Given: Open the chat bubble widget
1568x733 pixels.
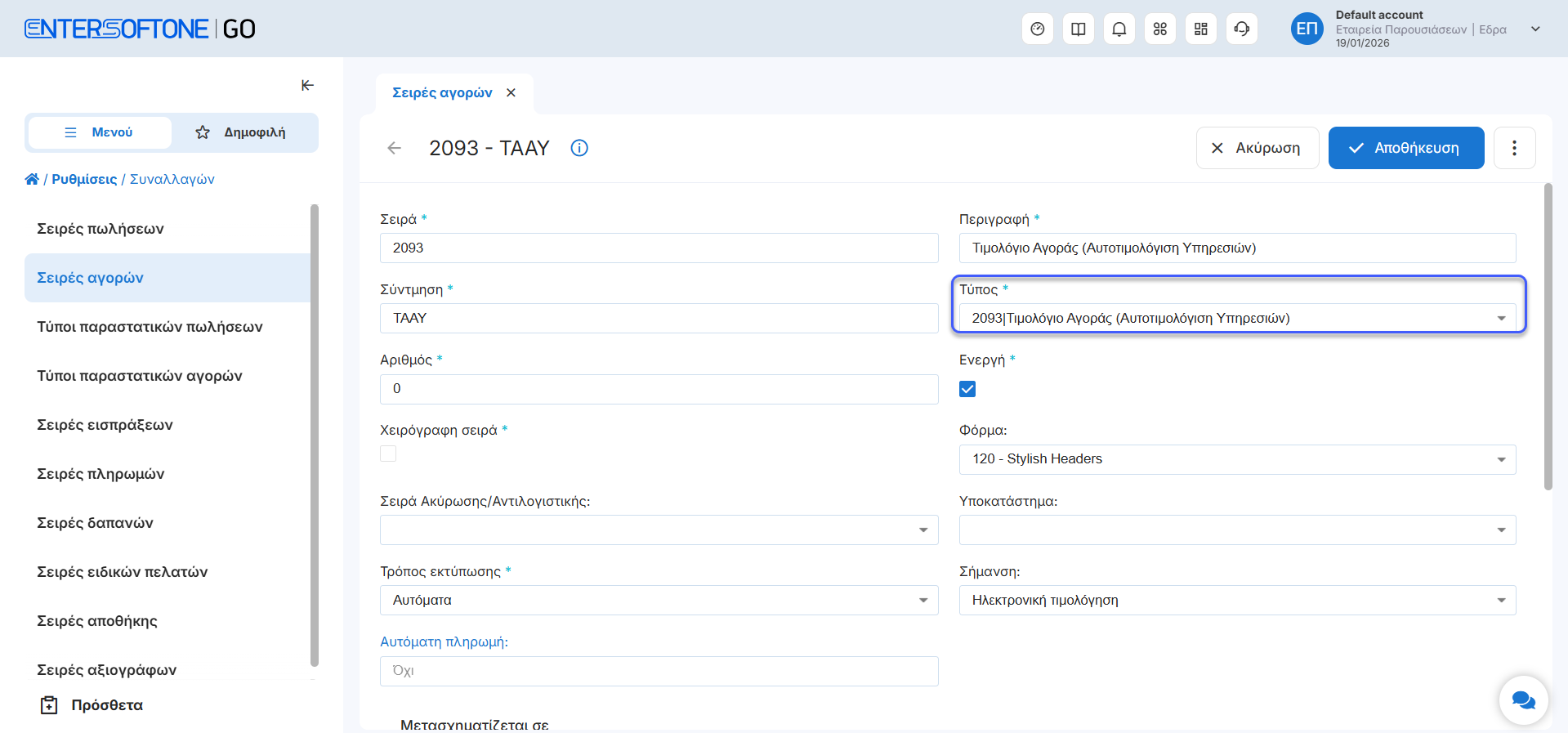Looking at the screenshot, I should tap(1523, 700).
